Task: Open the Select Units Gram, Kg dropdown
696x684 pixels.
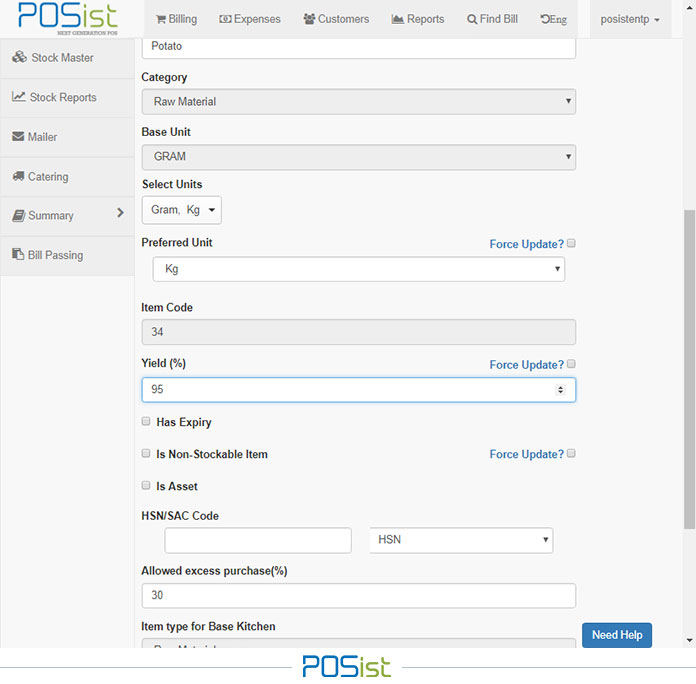Action: click(182, 210)
